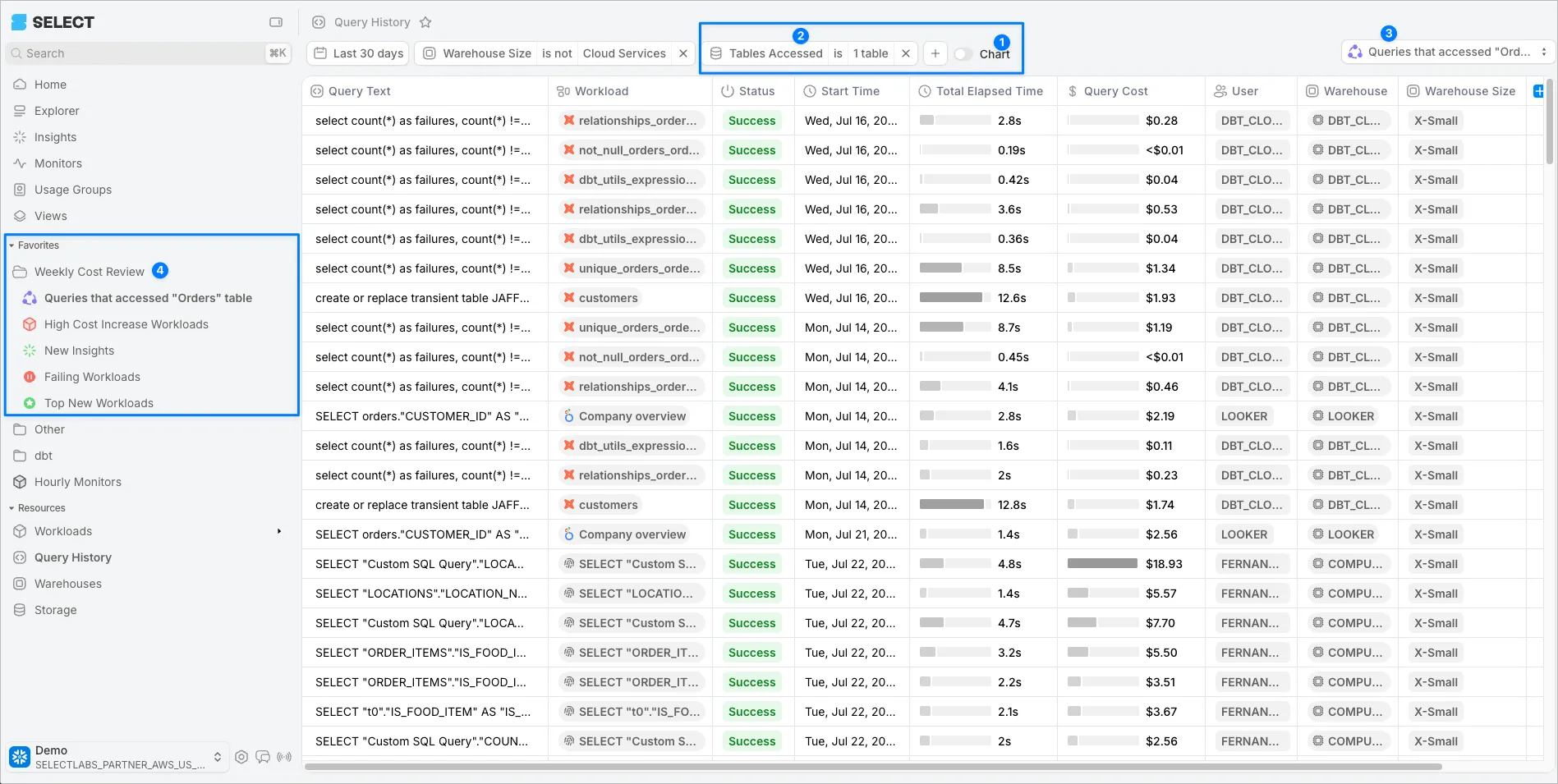Image resolution: width=1558 pixels, height=784 pixels.
Task: Navigate to Usage Groups
Action: [73, 190]
